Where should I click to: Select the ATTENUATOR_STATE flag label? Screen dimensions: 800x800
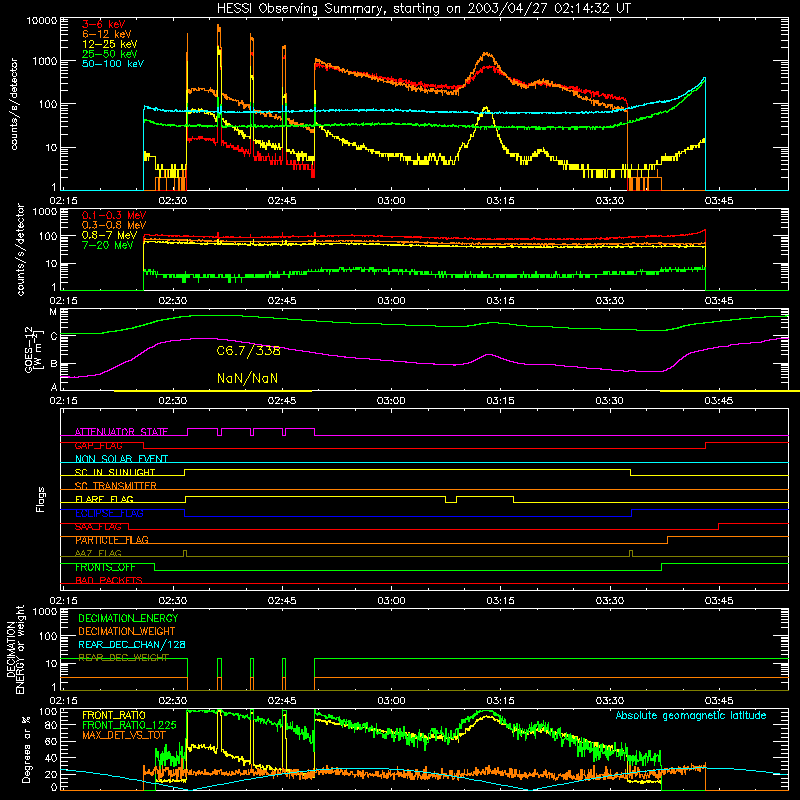tap(121, 432)
